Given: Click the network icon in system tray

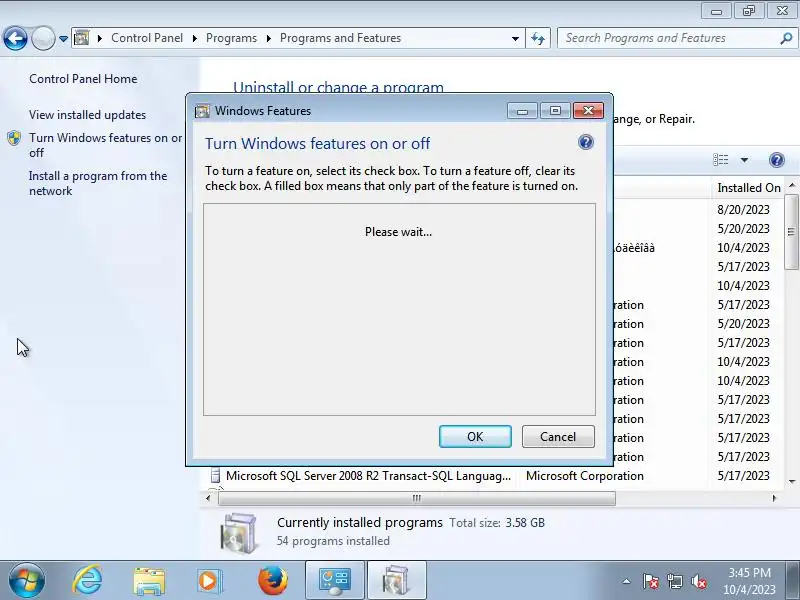Looking at the screenshot, I should pyautogui.click(x=675, y=581).
